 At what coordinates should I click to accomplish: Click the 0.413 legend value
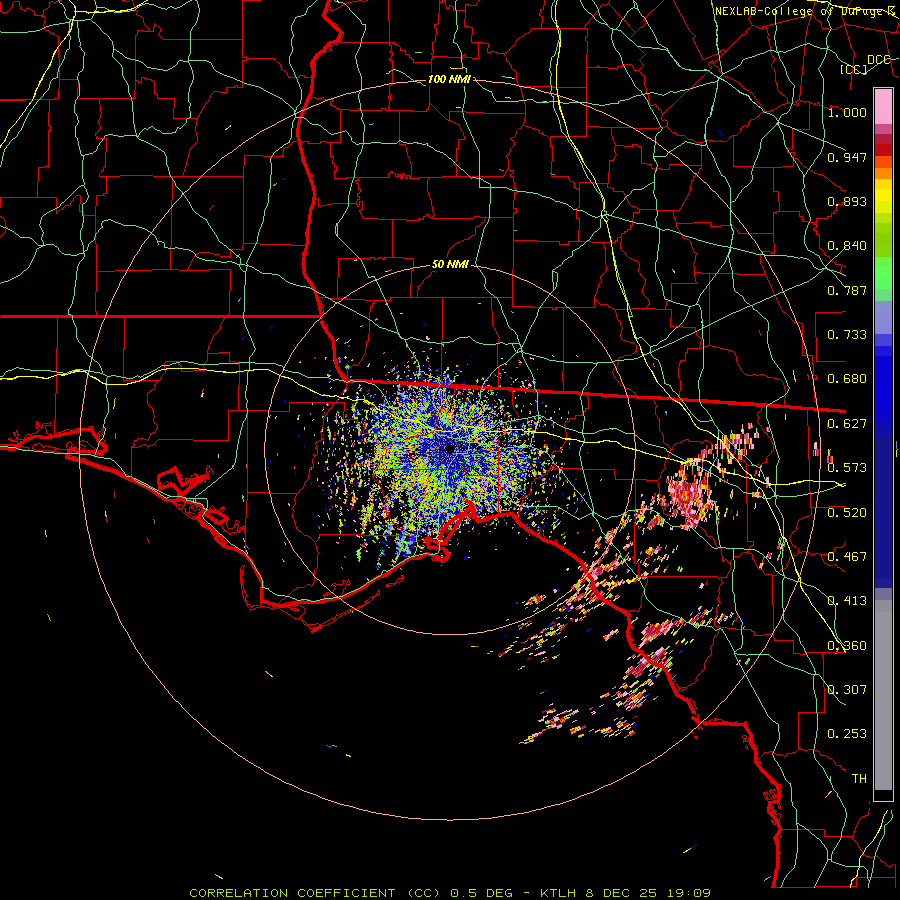[847, 601]
